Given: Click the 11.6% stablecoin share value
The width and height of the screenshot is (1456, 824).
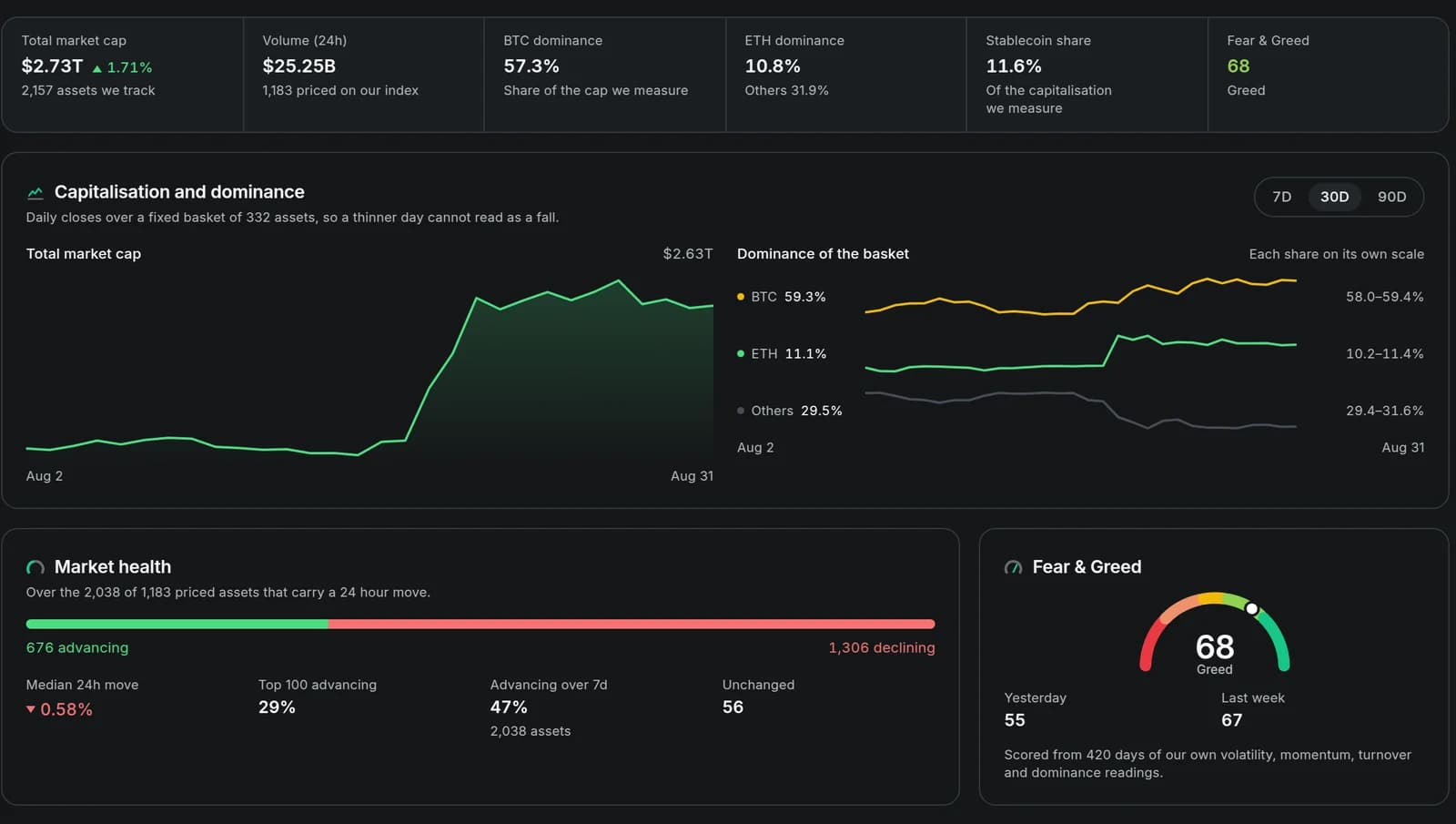Looking at the screenshot, I should click(x=1014, y=66).
